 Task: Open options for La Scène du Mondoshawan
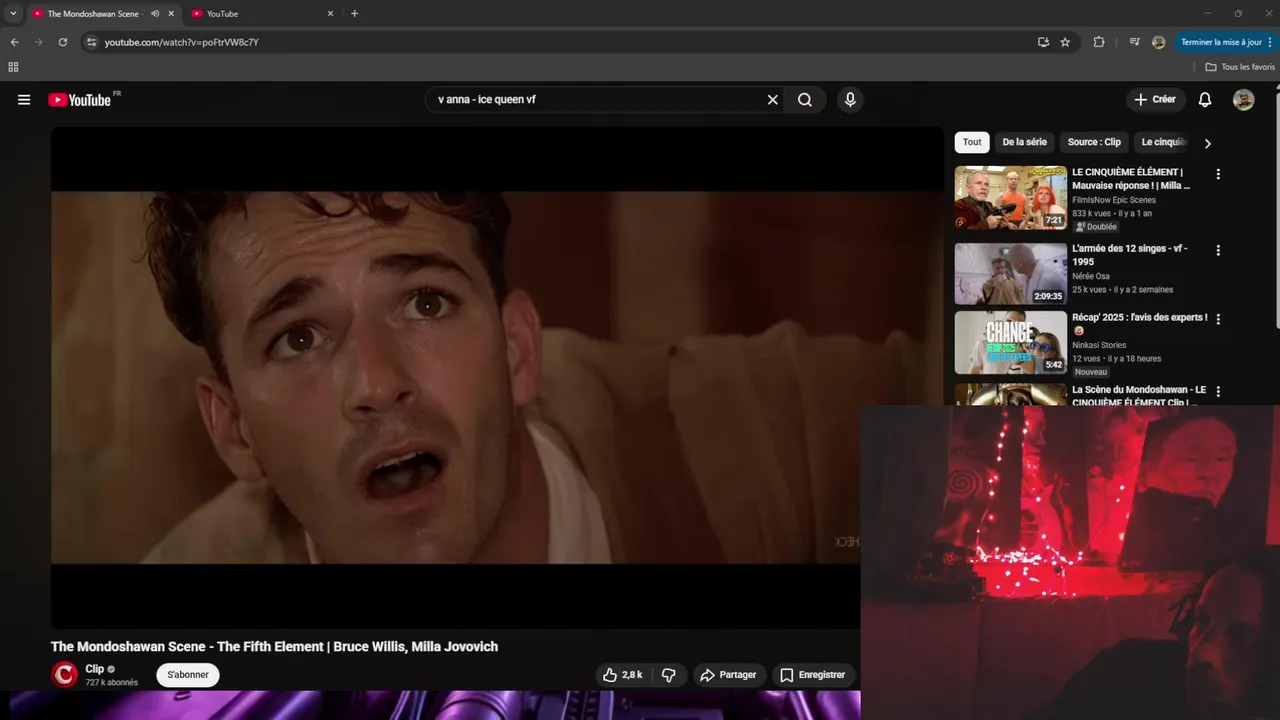click(x=1218, y=392)
